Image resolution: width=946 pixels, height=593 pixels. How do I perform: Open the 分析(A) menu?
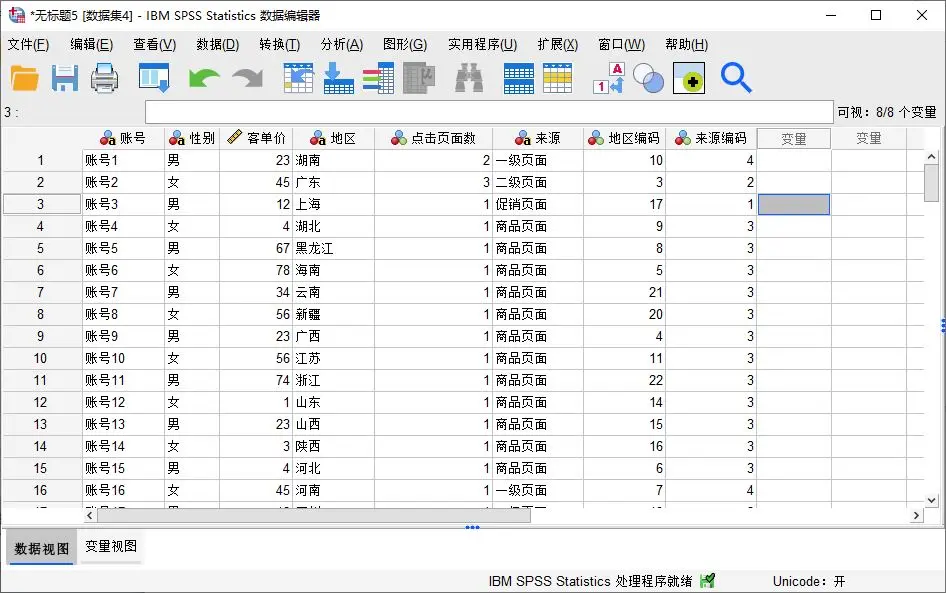[341, 45]
